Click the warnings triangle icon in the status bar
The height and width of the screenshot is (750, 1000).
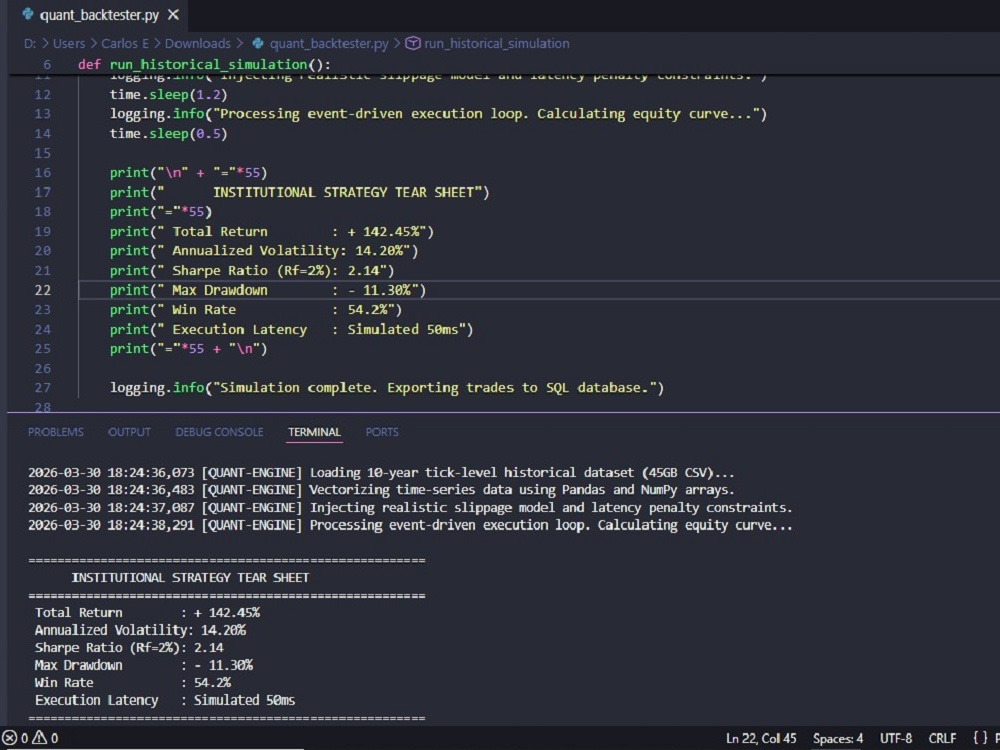[x=40, y=738]
